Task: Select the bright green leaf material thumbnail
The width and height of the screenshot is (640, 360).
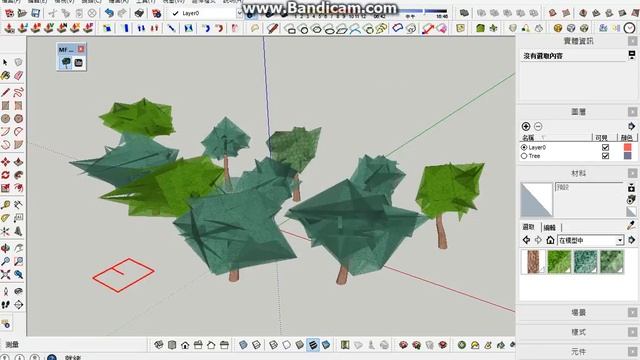Action: [559, 261]
